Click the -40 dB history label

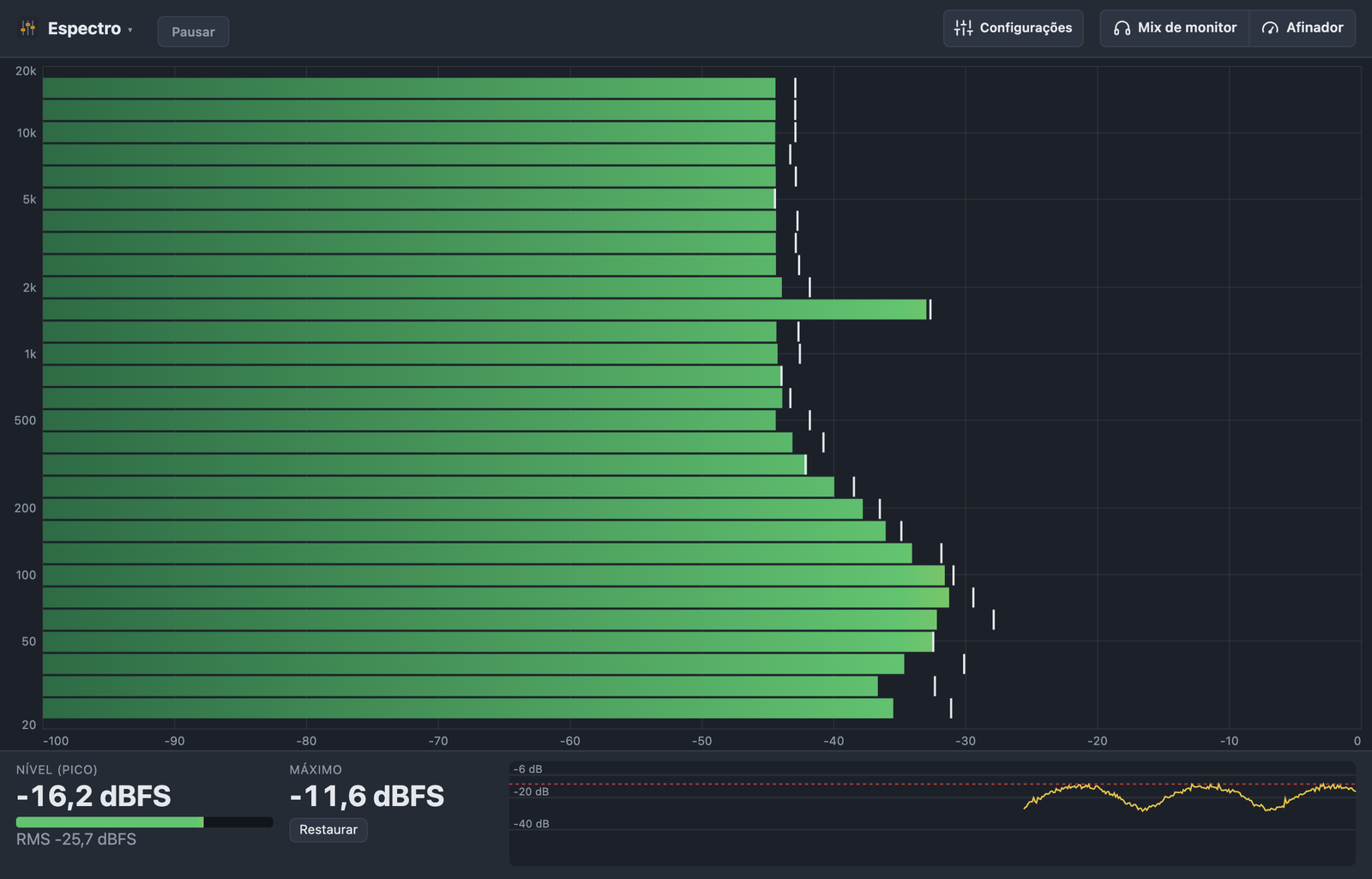(531, 824)
